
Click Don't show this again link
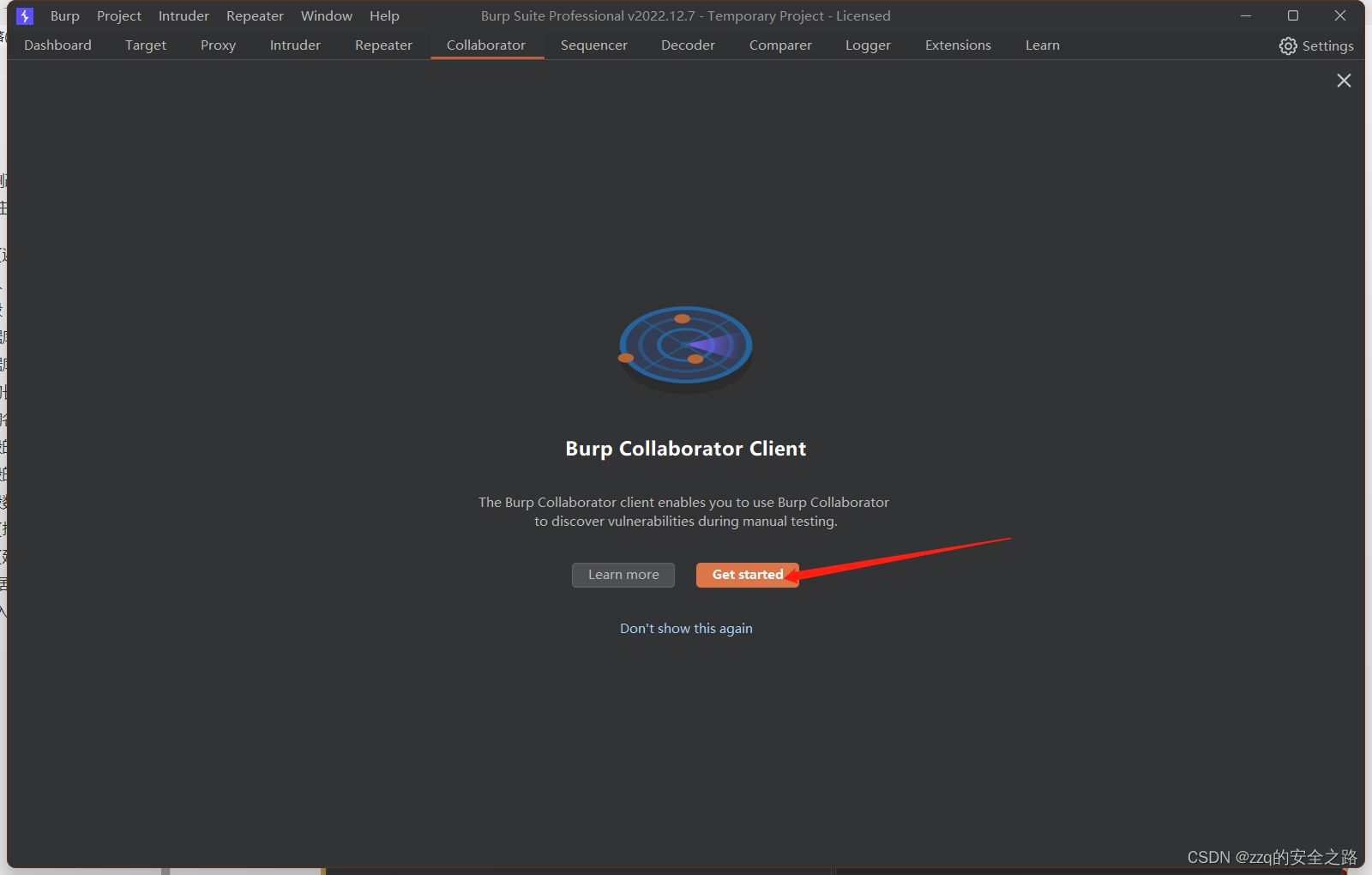point(686,629)
